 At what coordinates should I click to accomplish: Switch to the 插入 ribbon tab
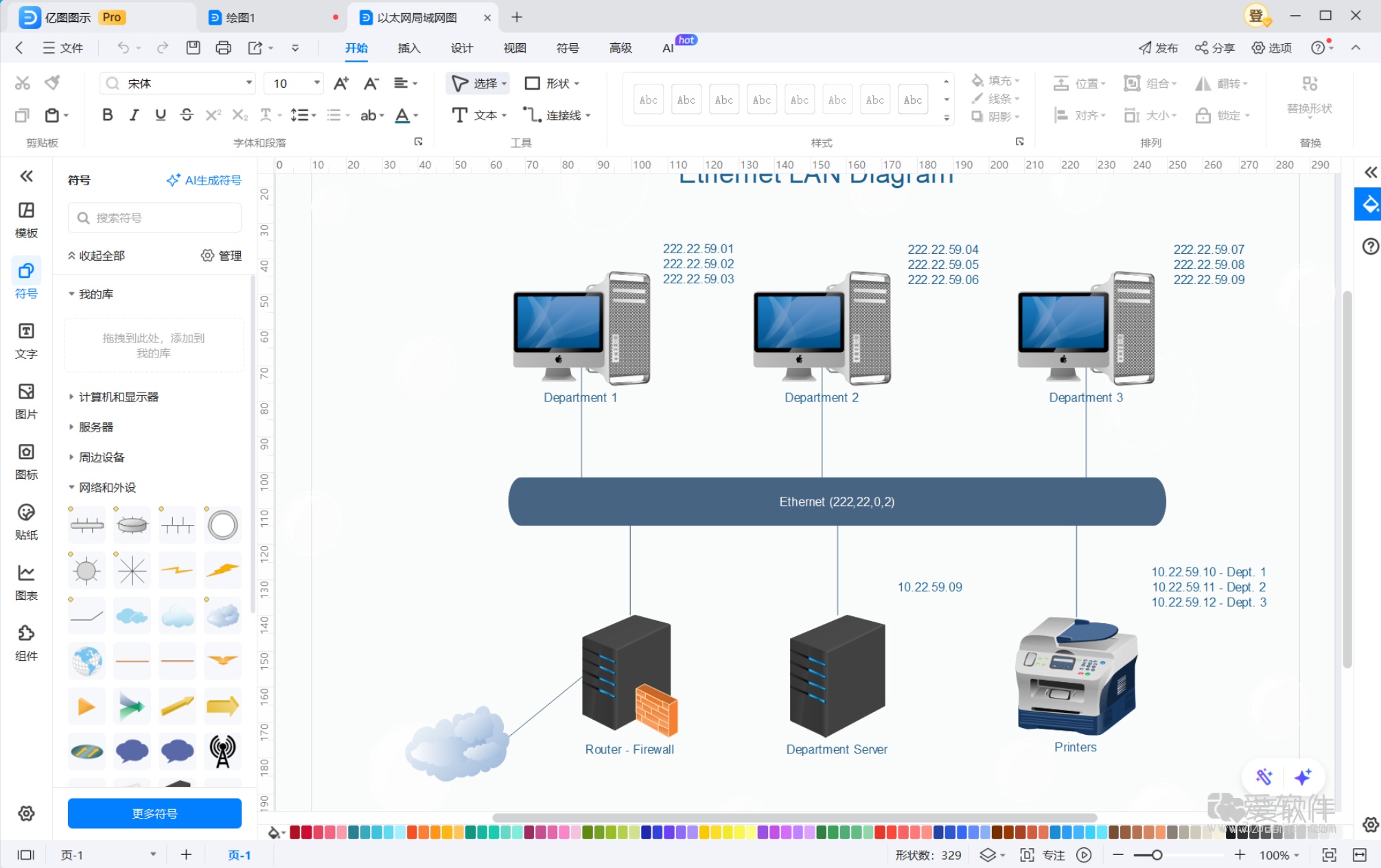408,47
